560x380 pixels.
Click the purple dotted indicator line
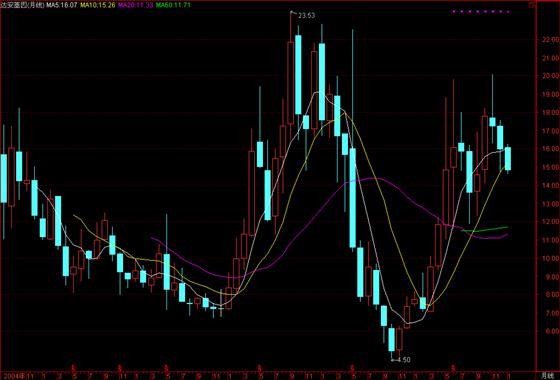(x=481, y=12)
